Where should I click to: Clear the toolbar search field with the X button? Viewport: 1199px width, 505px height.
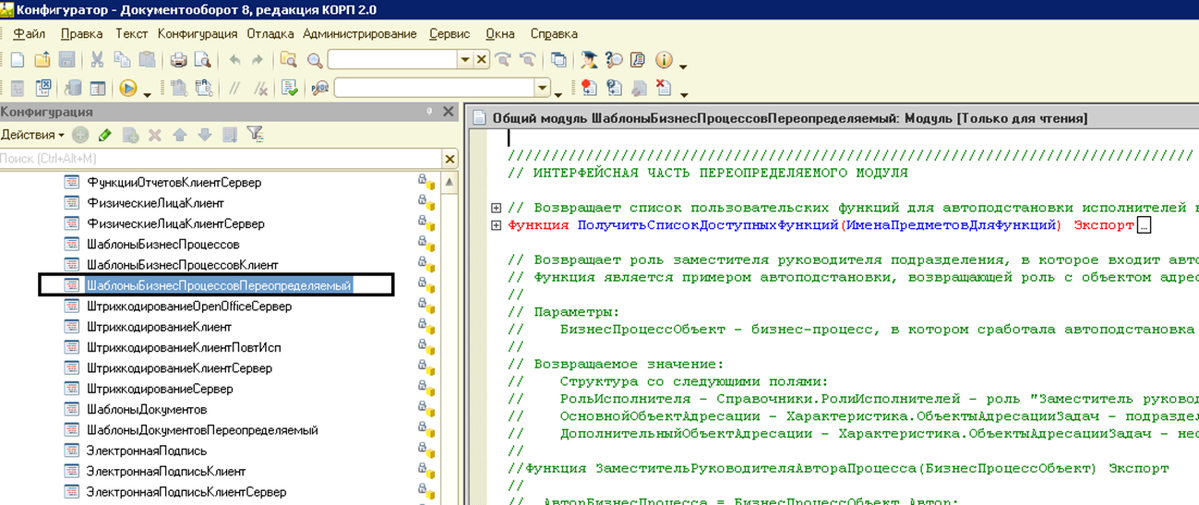coord(482,60)
